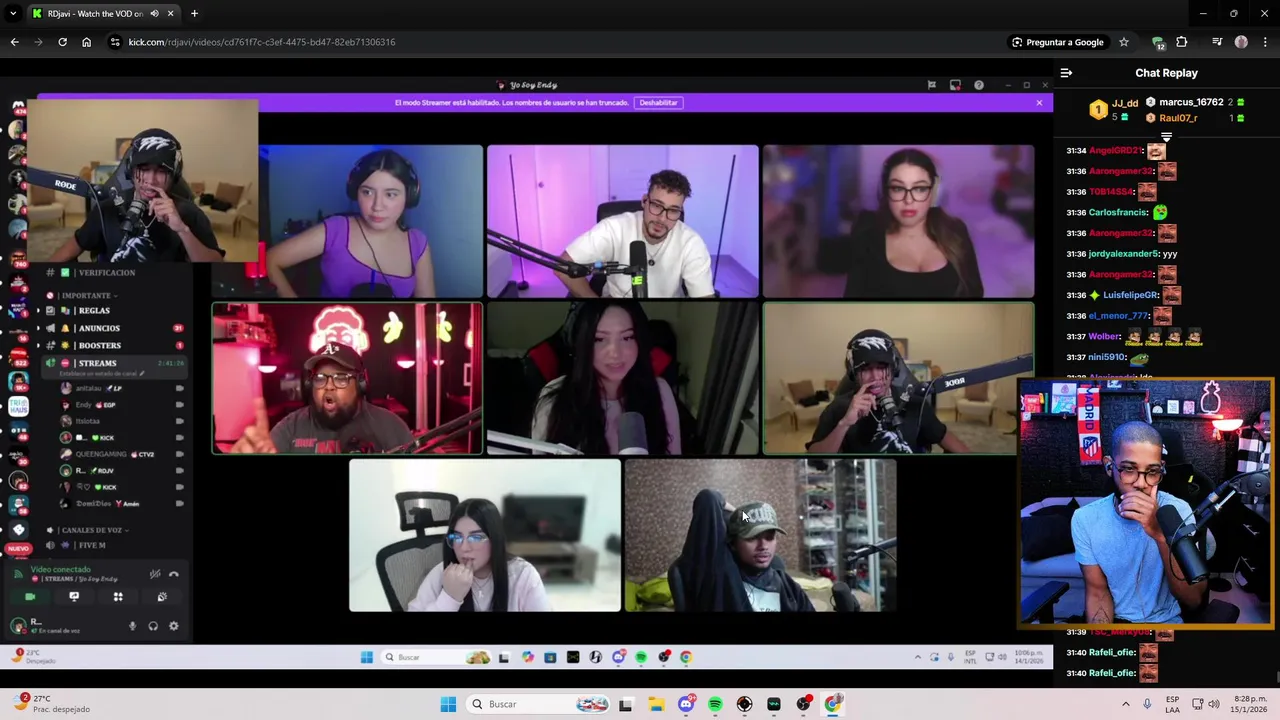Open Discord activities grid button

coord(118,597)
